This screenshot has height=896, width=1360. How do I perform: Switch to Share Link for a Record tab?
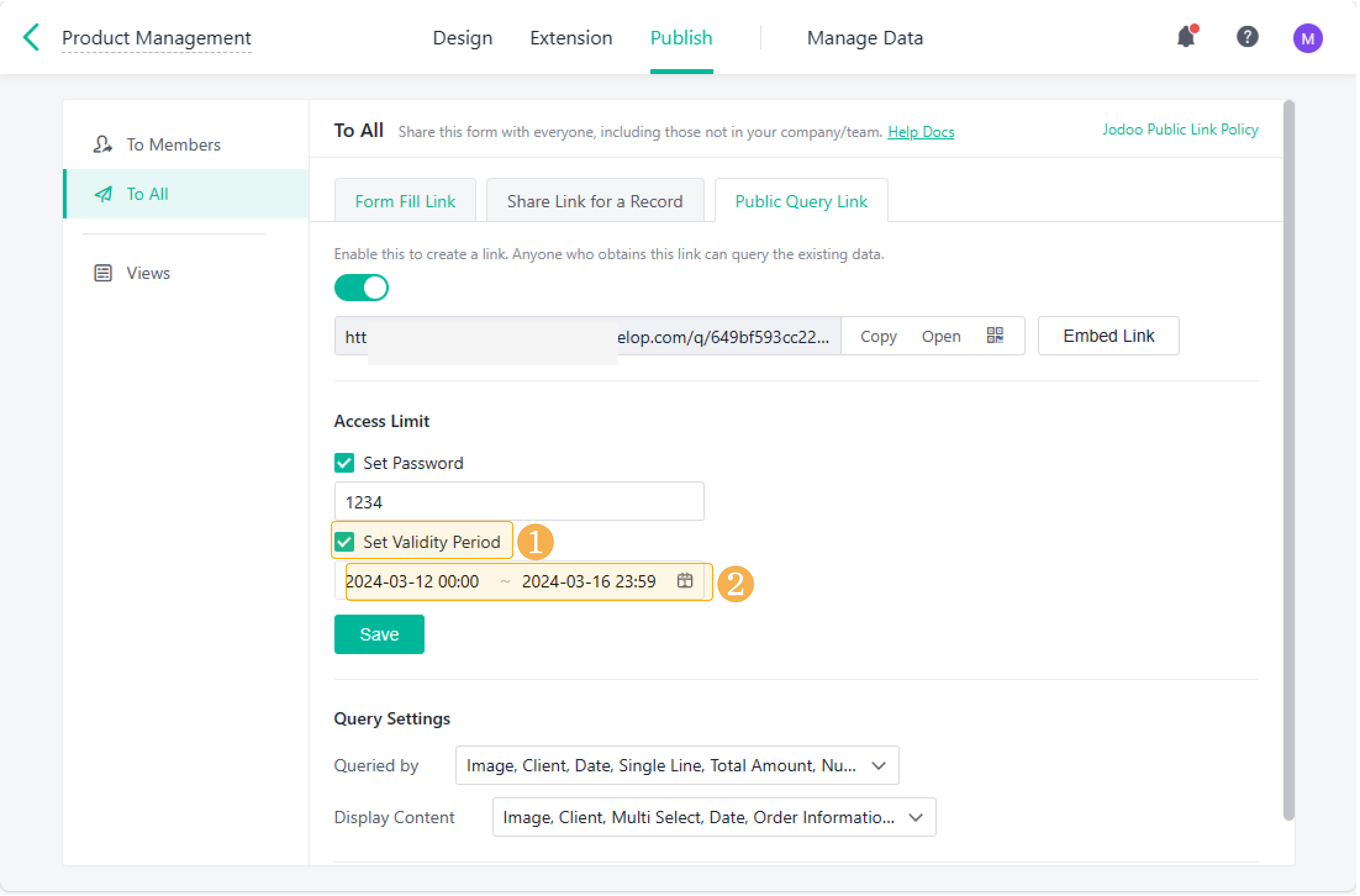point(594,201)
